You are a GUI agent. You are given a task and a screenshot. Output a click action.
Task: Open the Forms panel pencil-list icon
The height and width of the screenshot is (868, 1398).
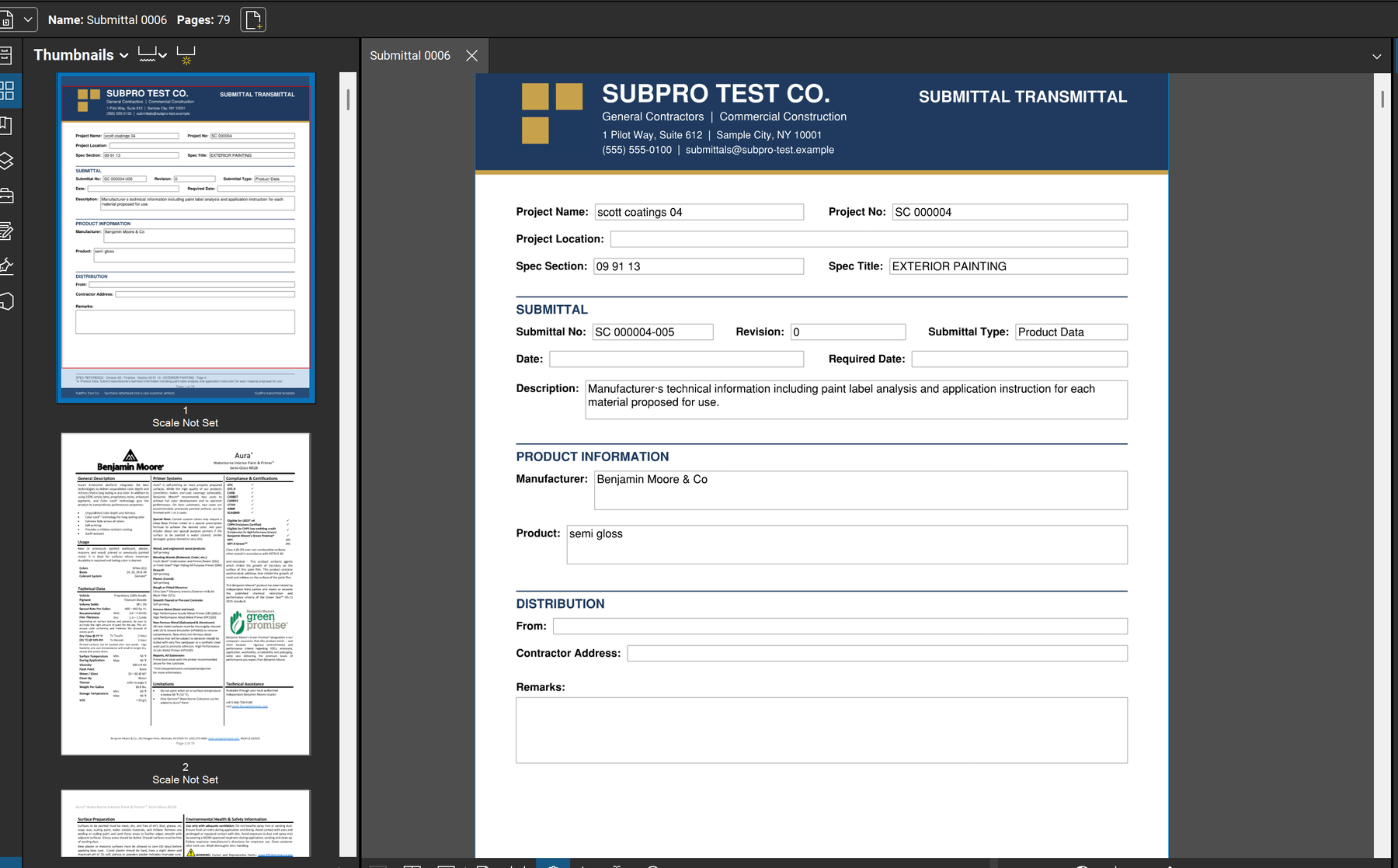pyautogui.click(x=6, y=231)
